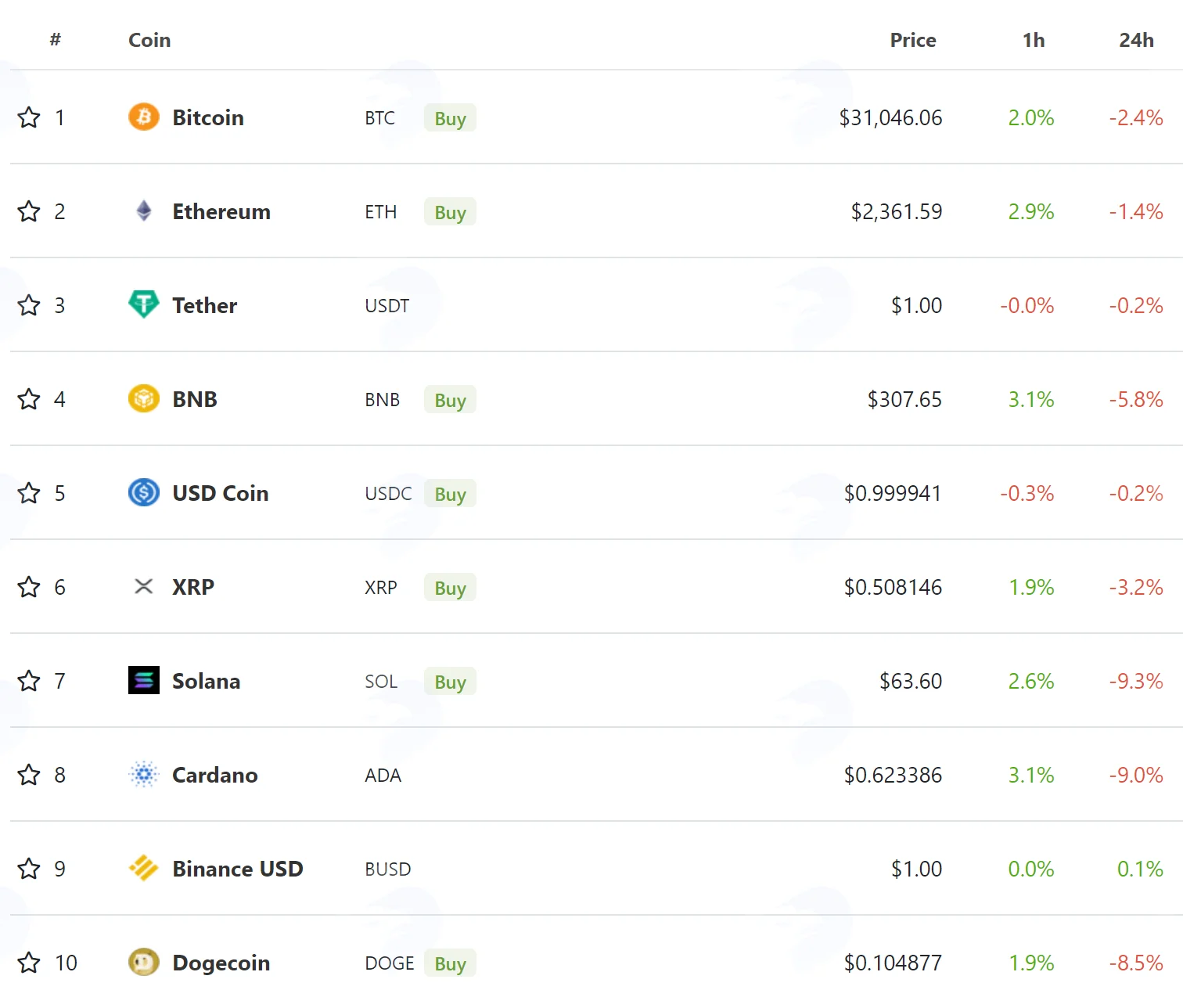Sort by the # rank column header
1183x1008 pixels.
tap(55, 39)
